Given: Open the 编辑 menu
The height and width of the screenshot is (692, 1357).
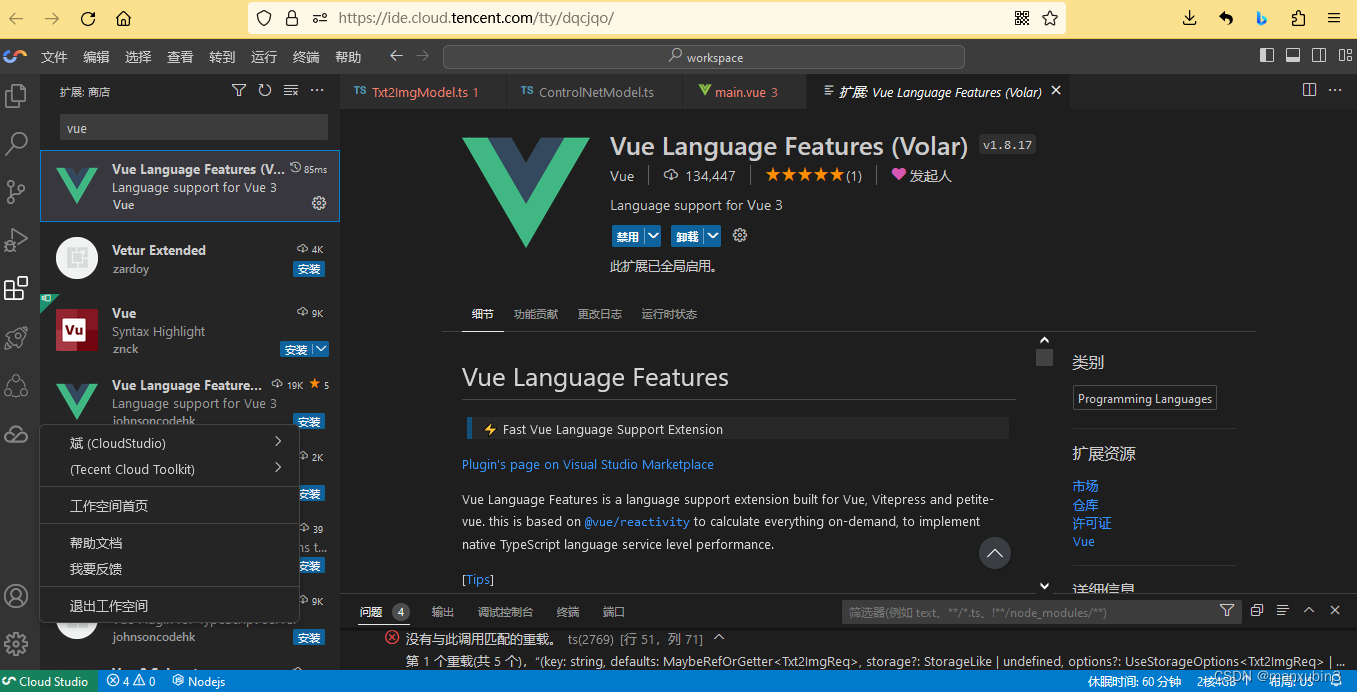Looking at the screenshot, I should coord(96,57).
